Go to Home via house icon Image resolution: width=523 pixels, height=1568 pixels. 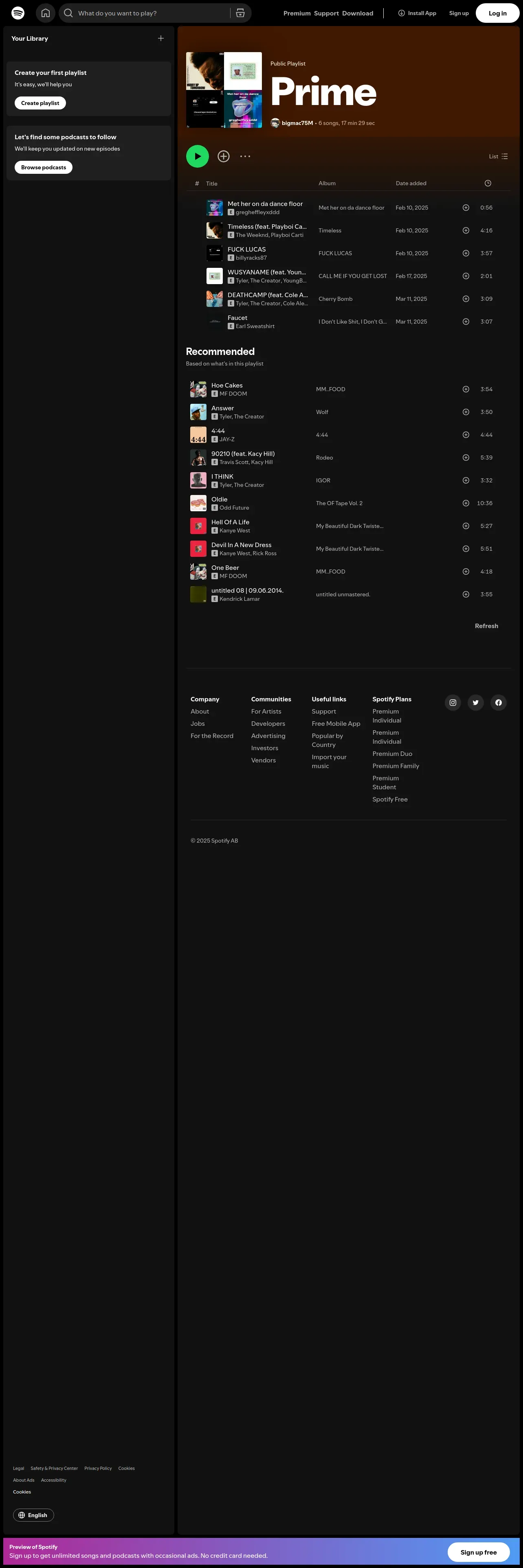click(x=46, y=13)
